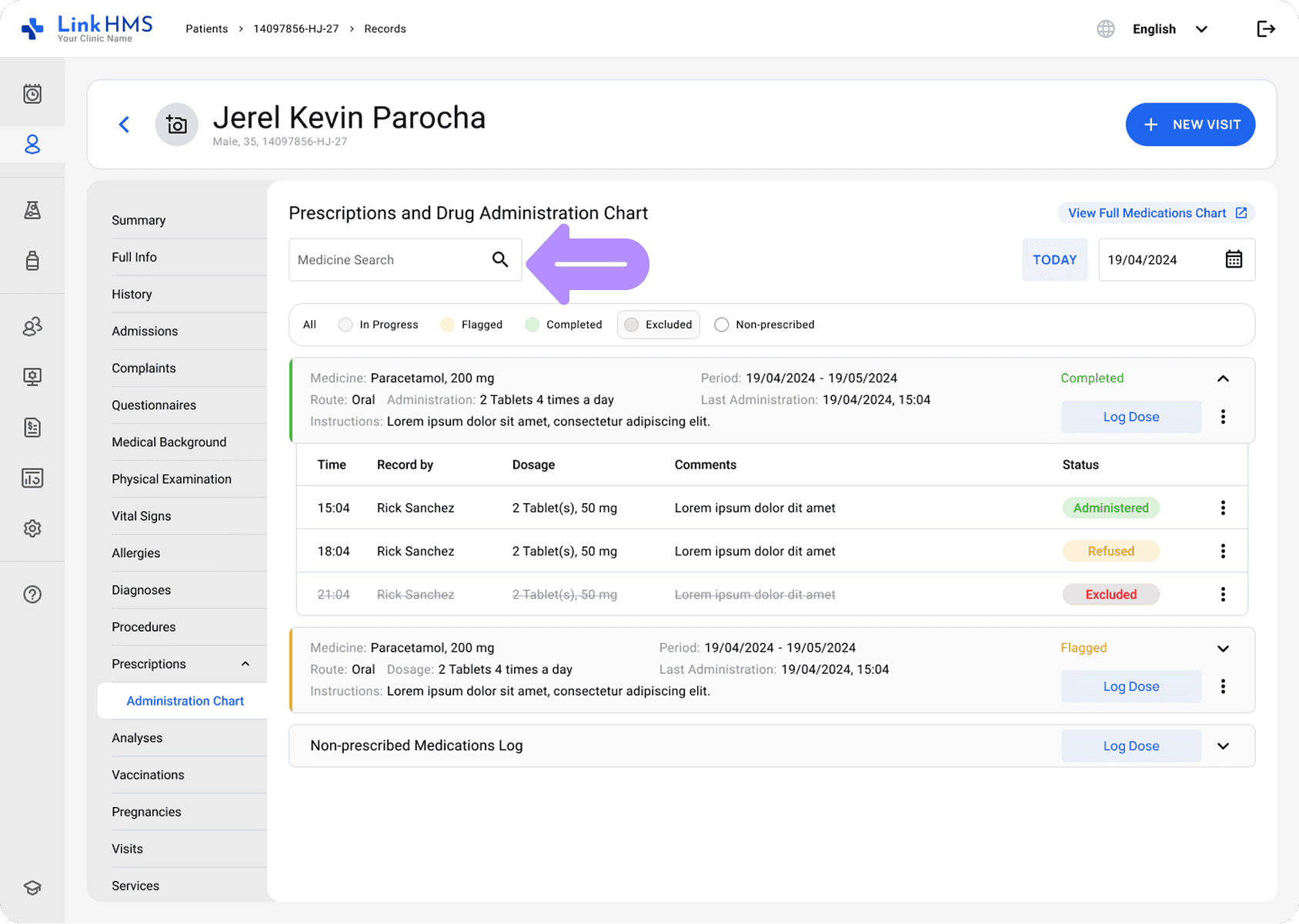Open View Full Medications Chart link
Viewport: 1299px width, 924px height.
coord(1156,213)
